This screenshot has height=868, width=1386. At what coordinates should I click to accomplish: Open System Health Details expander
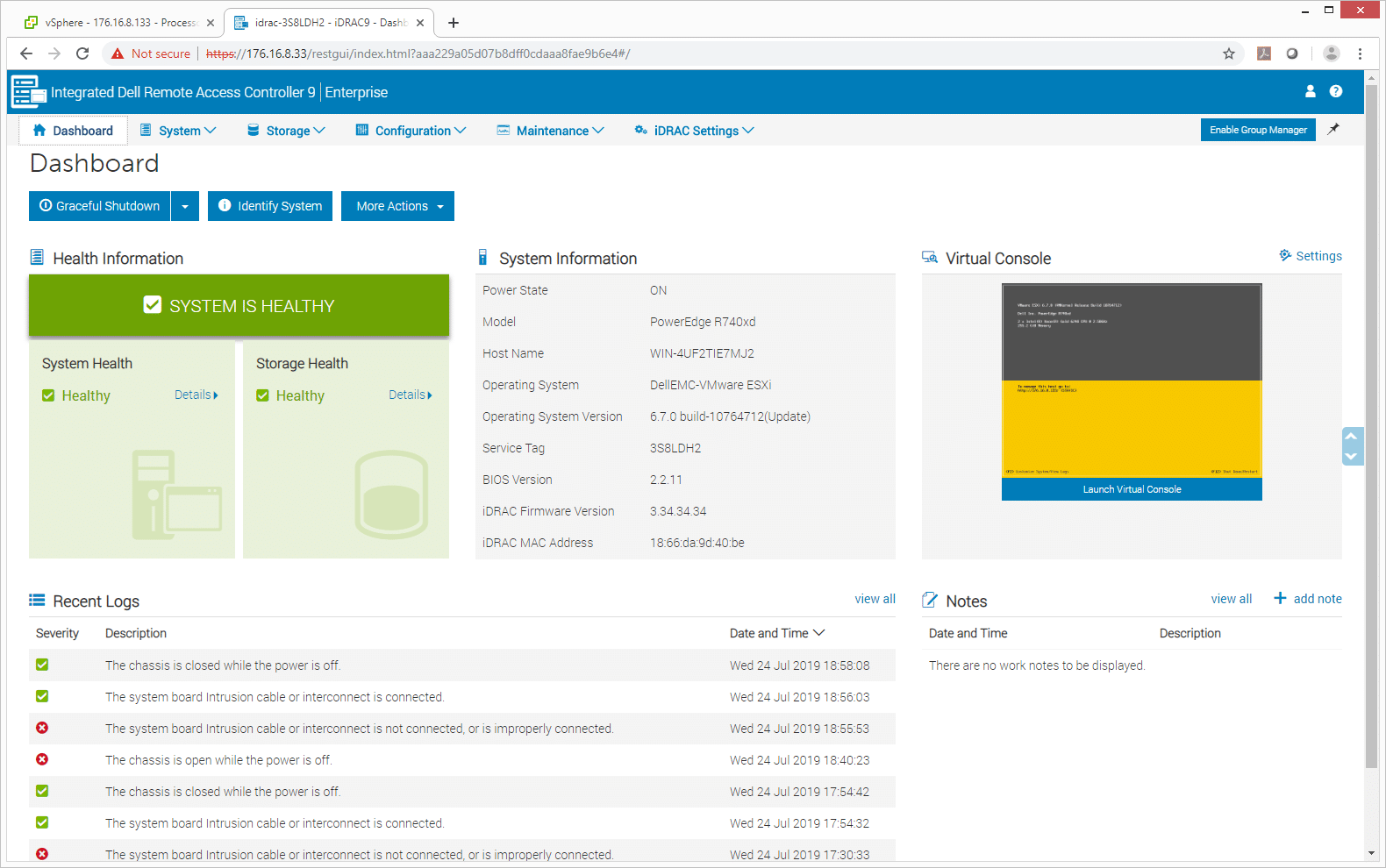[x=196, y=395]
